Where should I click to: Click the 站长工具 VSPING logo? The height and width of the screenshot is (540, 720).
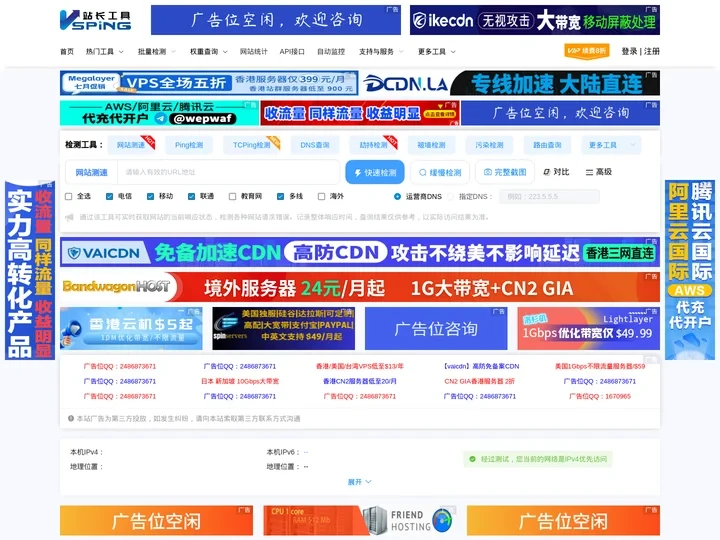(x=96, y=20)
